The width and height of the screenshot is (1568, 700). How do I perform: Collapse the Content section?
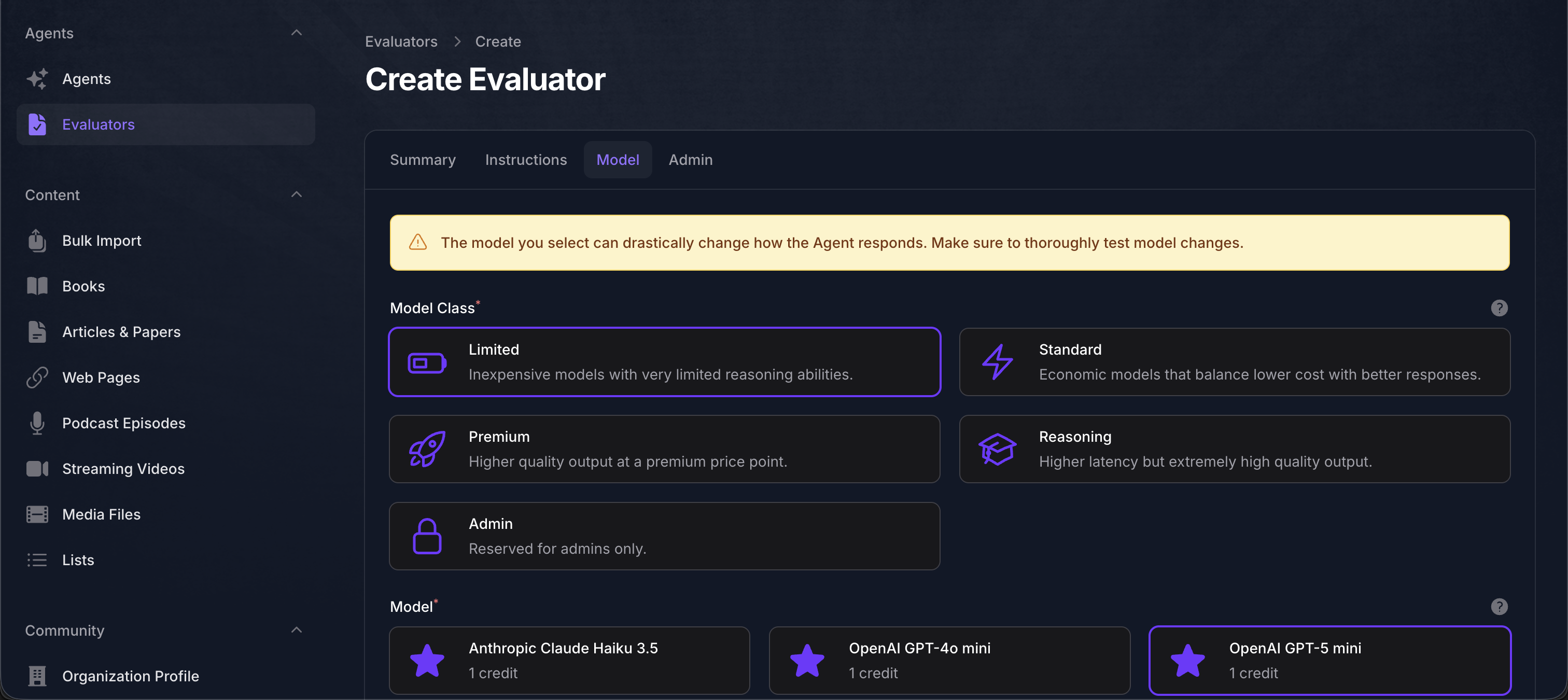pyautogui.click(x=296, y=195)
